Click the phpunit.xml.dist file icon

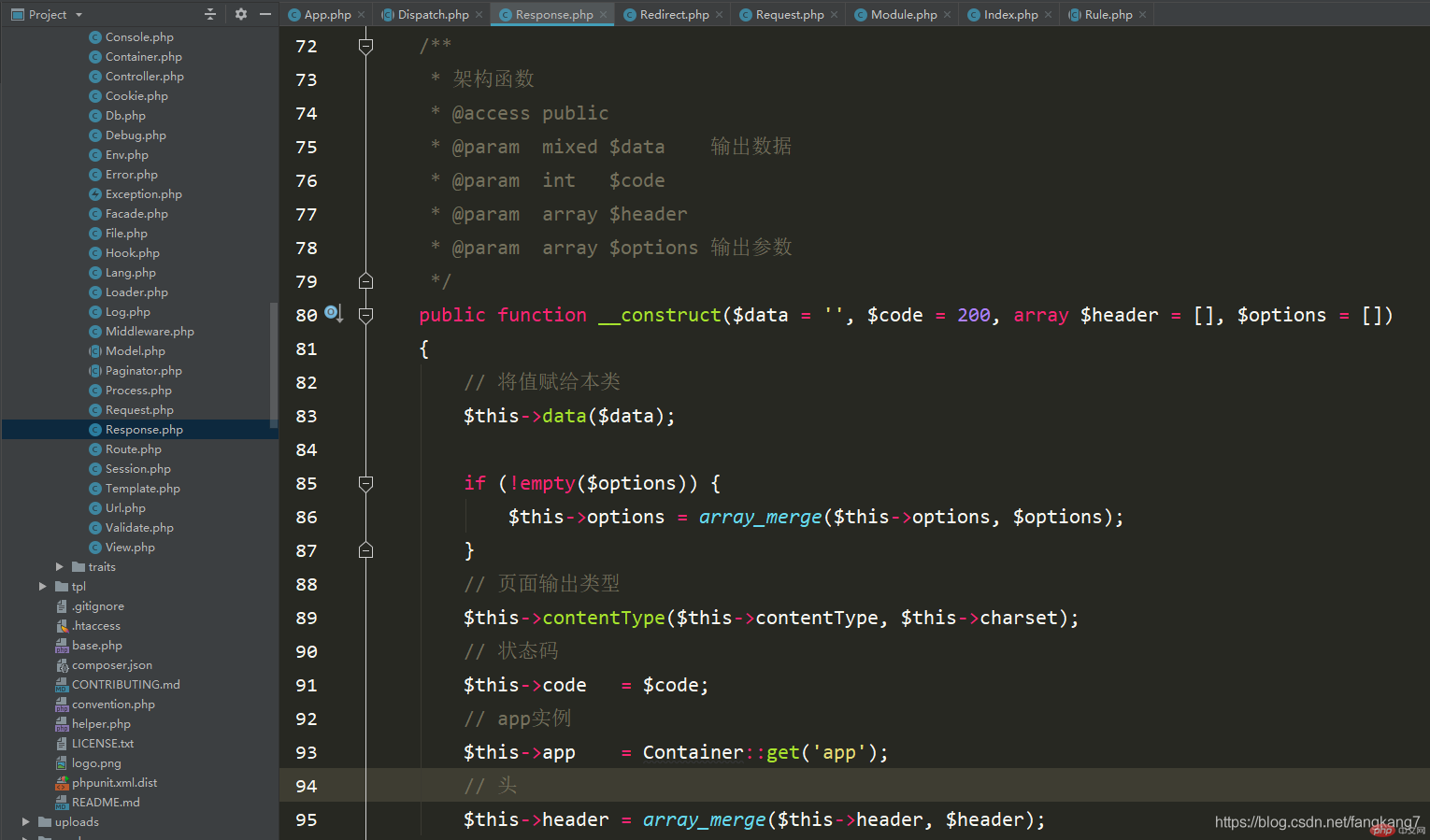point(62,783)
